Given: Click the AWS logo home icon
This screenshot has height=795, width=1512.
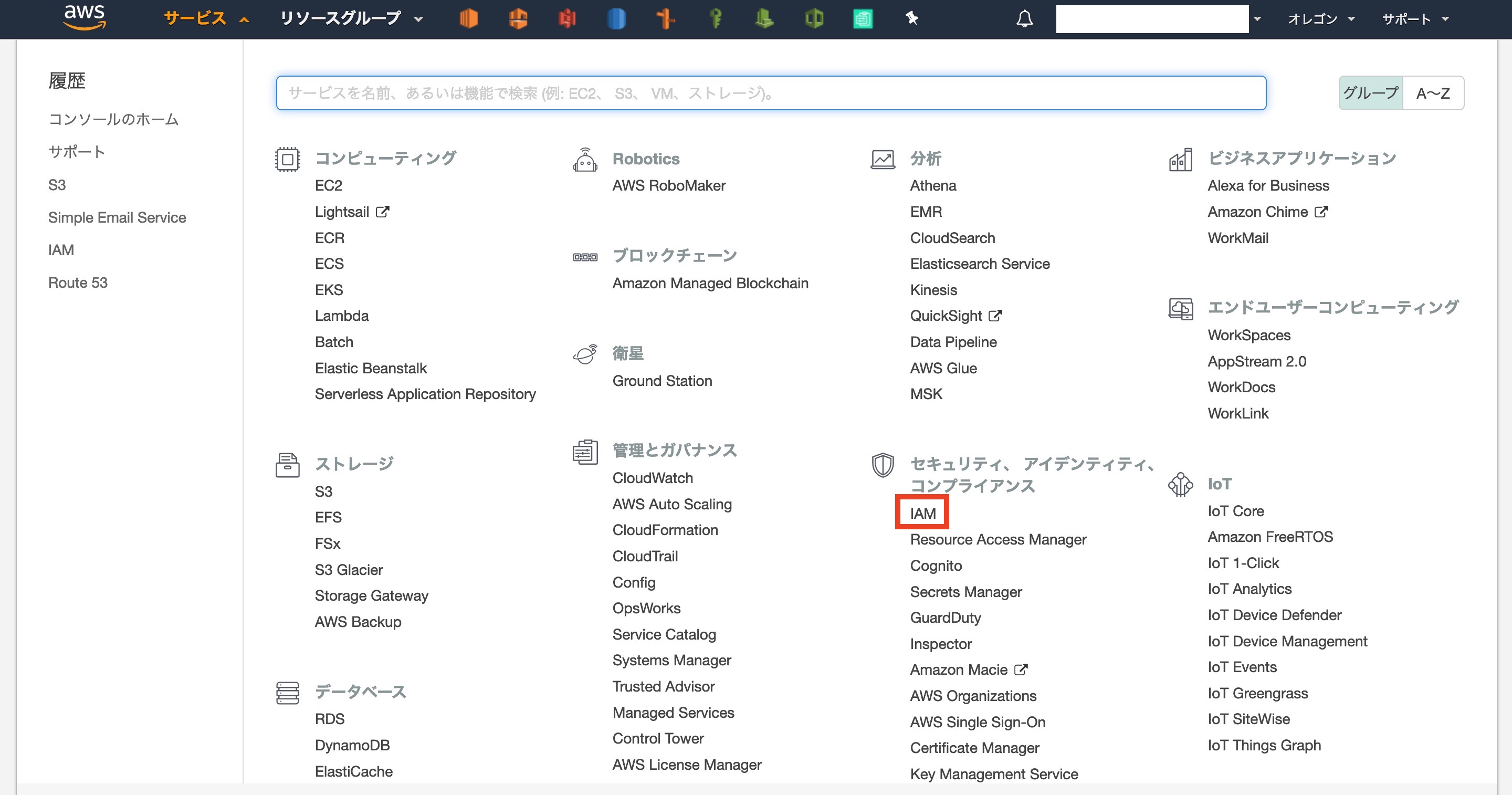Looking at the screenshot, I should (x=85, y=18).
